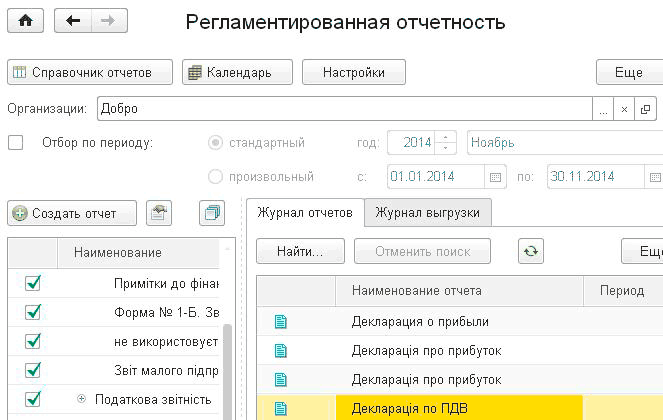The height and width of the screenshot is (420, 663).
Task: Select the стандартный period radio button
Action: (x=215, y=142)
